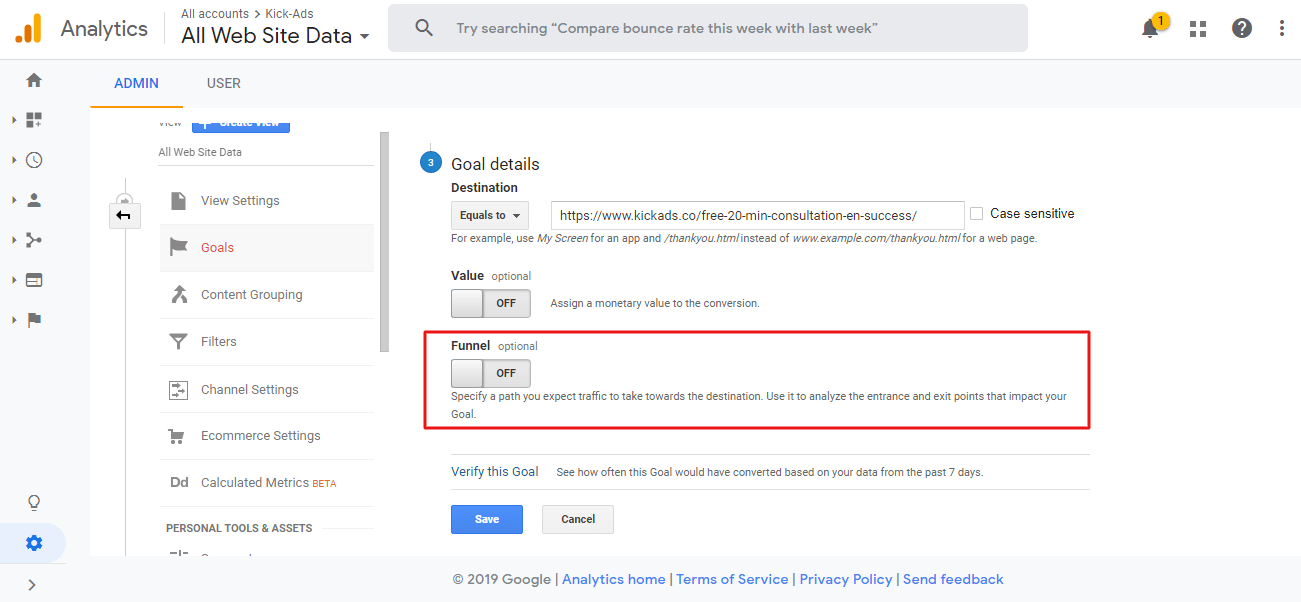1301x602 pixels.
Task: Expand the left navigation with bottom chevron
Action: click(x=32, y=585)
